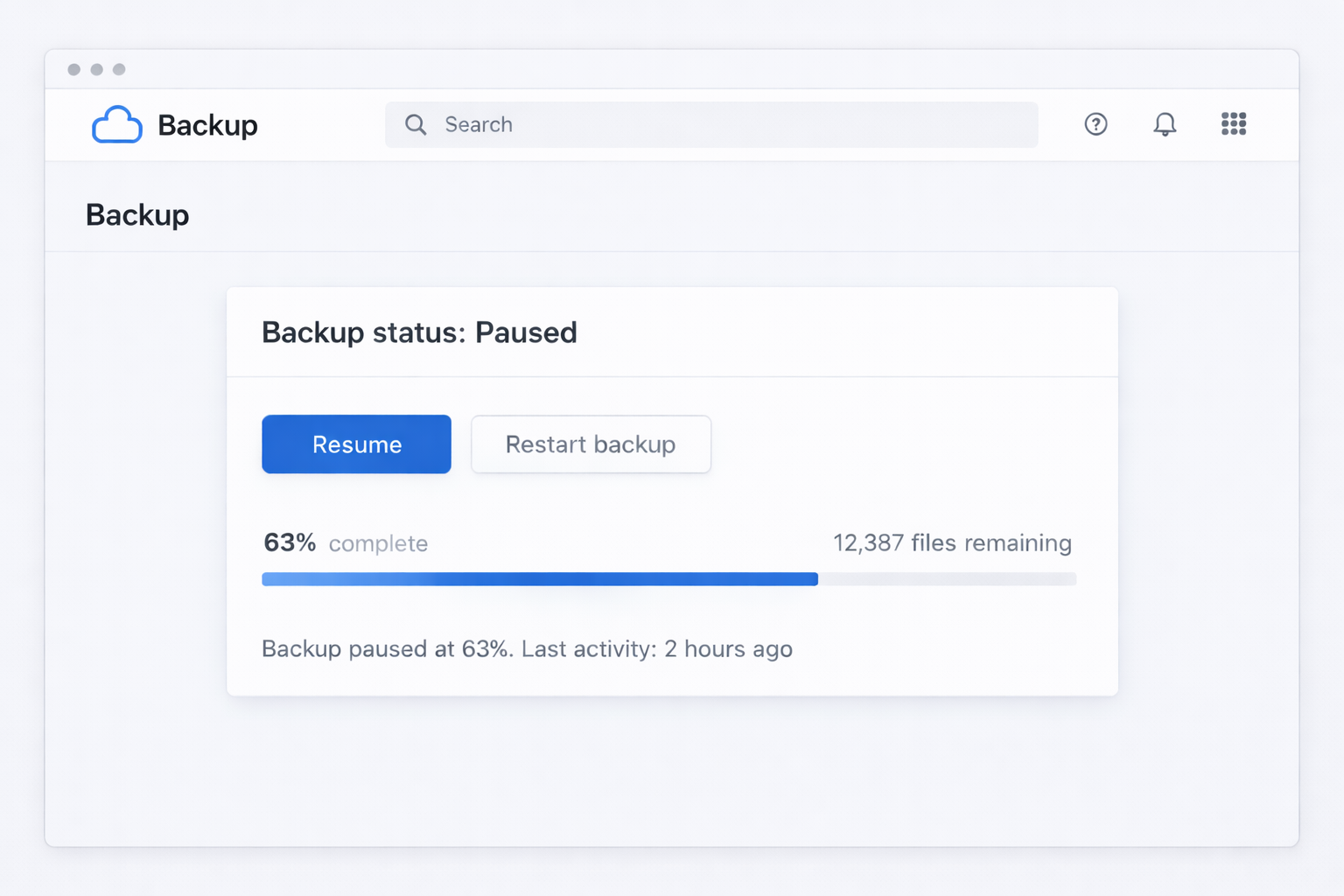1344x896 pixels.
Task: Click the 'Backup status: Paused' card title
Action: tap(419, 332)
